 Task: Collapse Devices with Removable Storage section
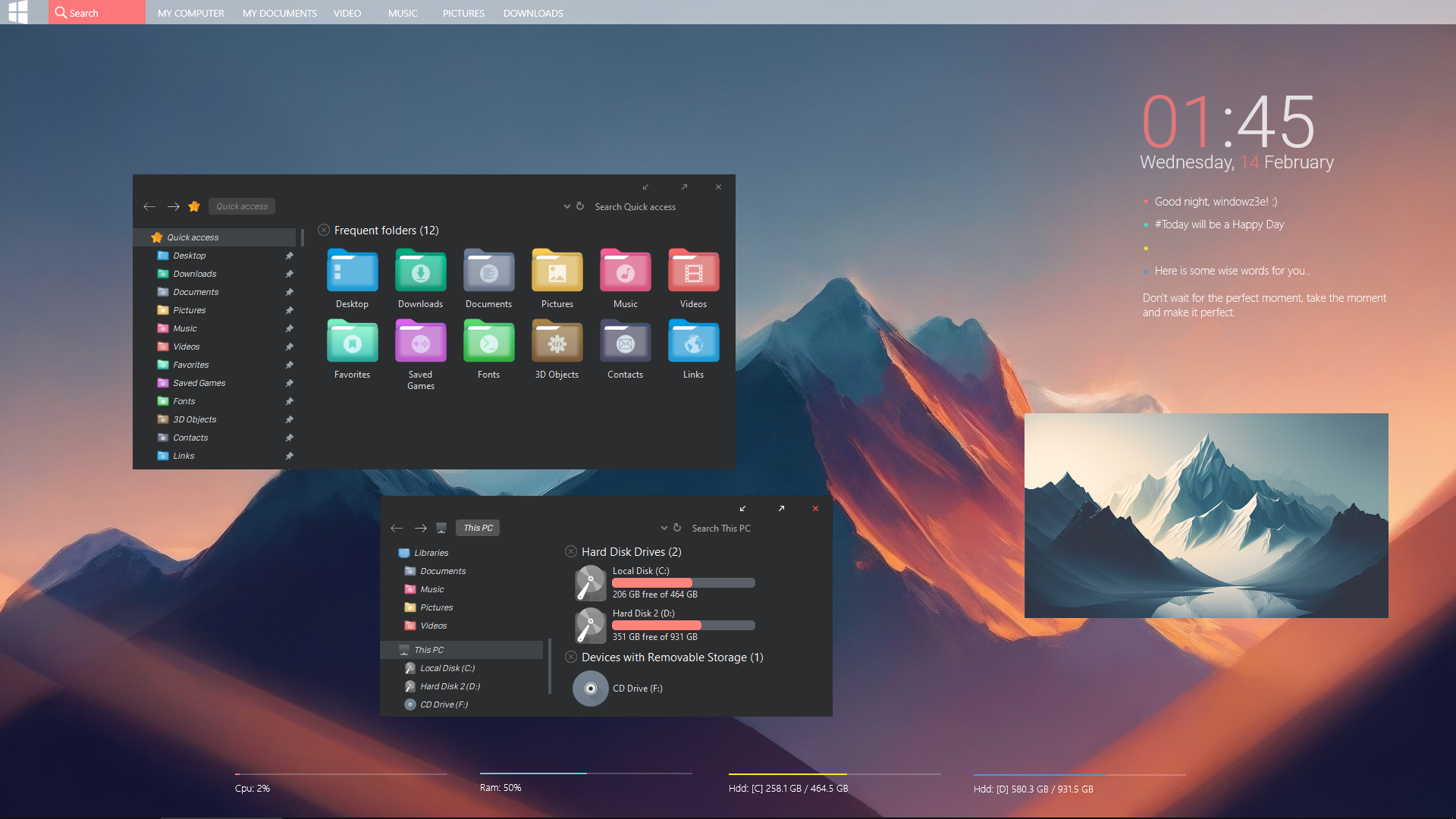click(x=571, y=657)
